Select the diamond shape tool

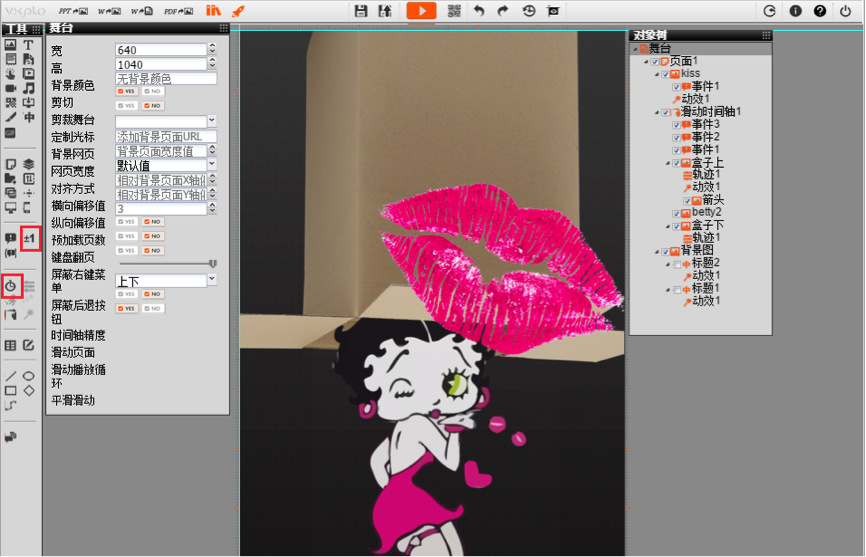point(29,390)
